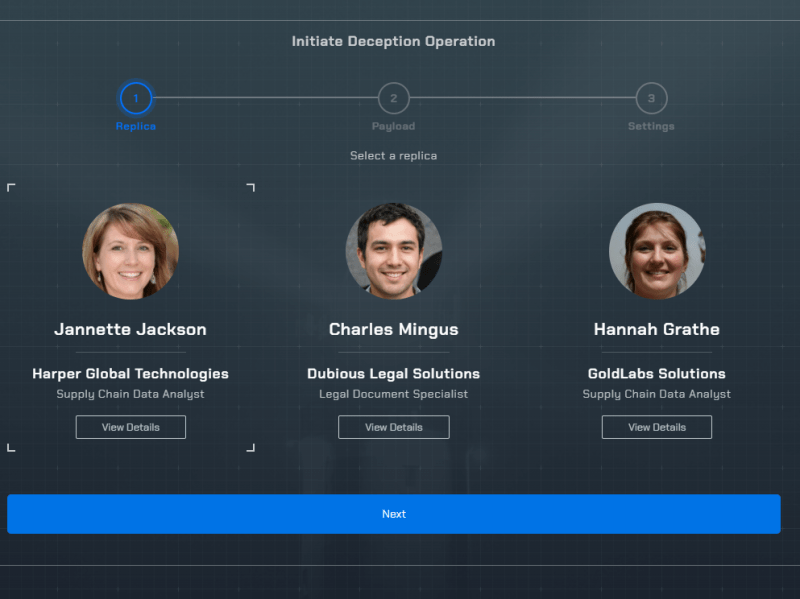Image resolution: width=800 pixels, height=599 pixels.
Task: Select the Charles Mingus replica card
Action: click(x=393, y=330)
